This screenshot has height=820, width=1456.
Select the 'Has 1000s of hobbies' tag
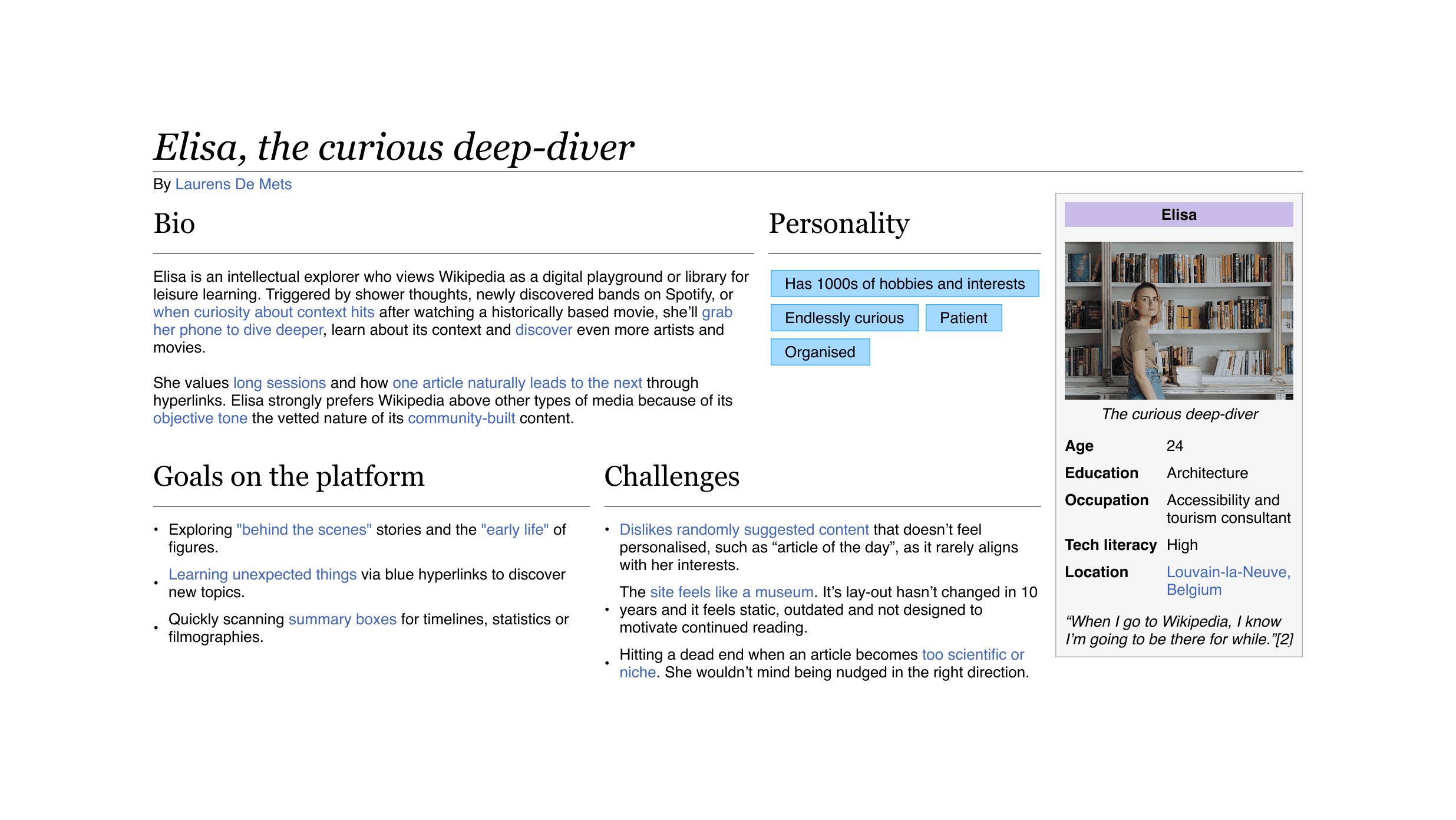coord(904,284)
